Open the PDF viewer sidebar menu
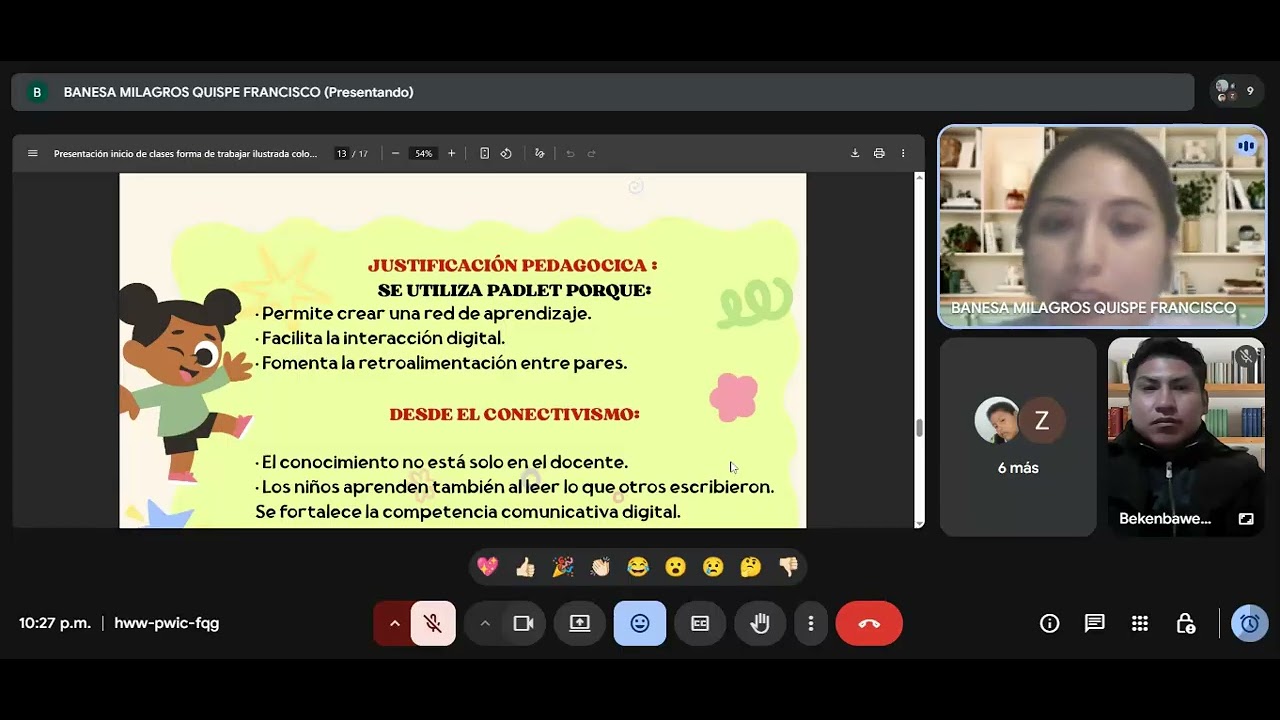Screen dimensions: 1280x720 [32, 153]
